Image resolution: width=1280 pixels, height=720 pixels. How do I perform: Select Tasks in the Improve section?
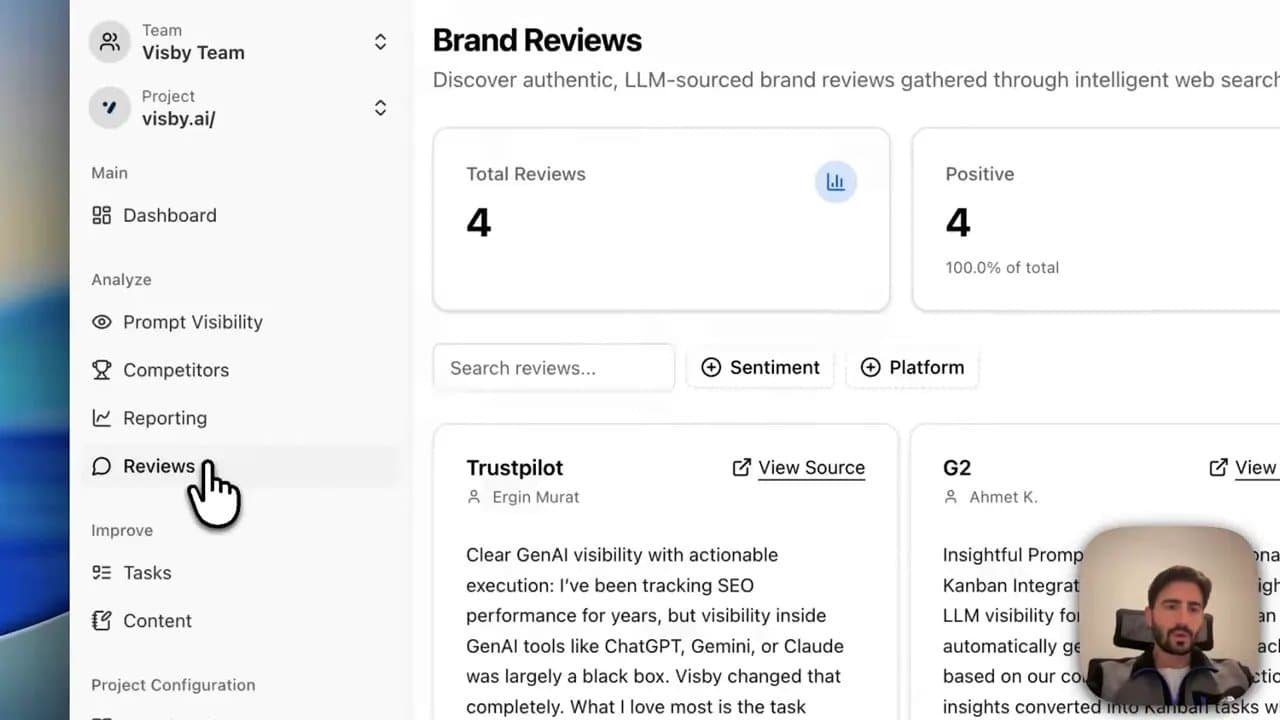(x=147, y=573)
